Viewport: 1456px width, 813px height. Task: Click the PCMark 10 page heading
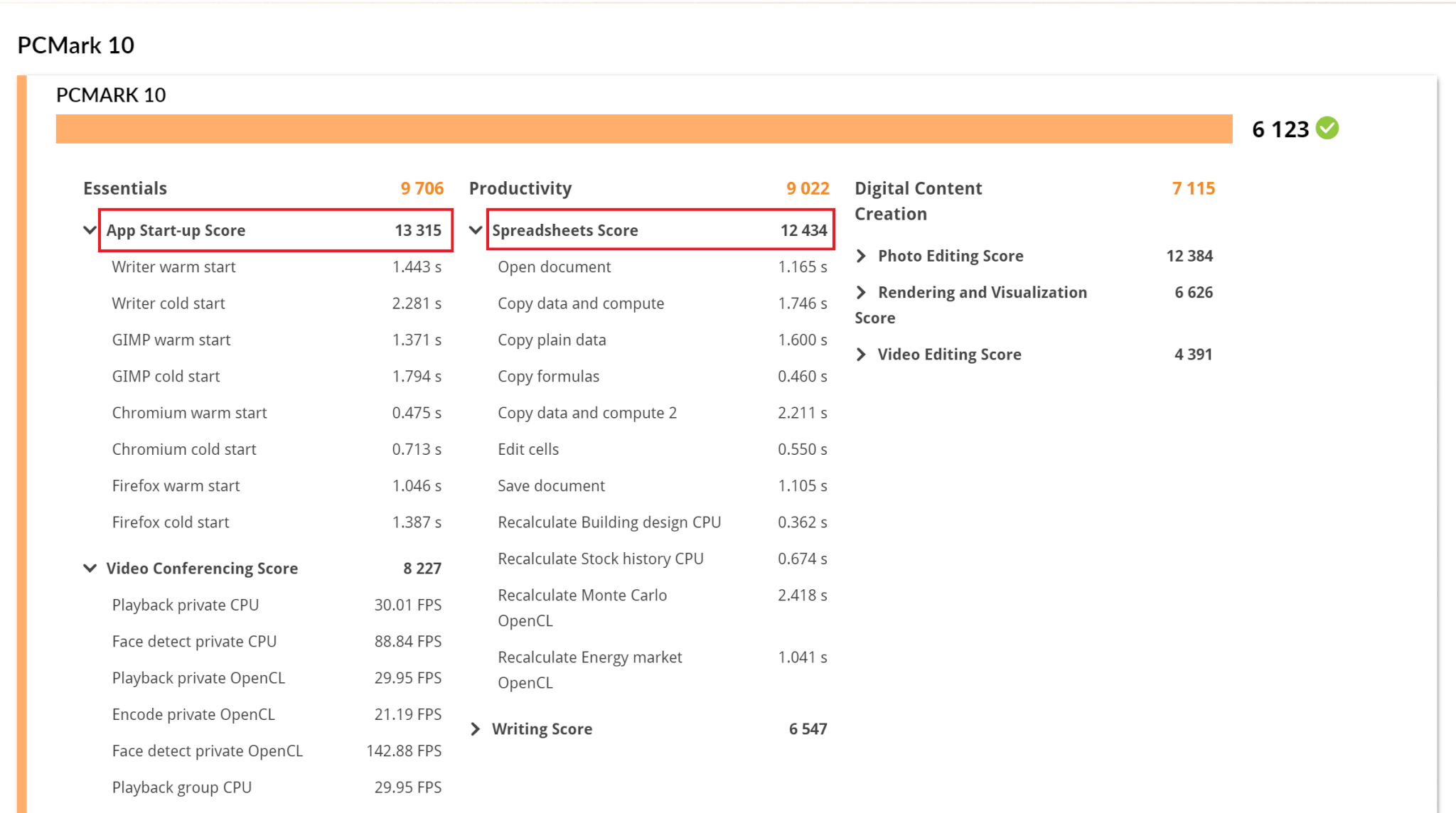pos(76,45)
